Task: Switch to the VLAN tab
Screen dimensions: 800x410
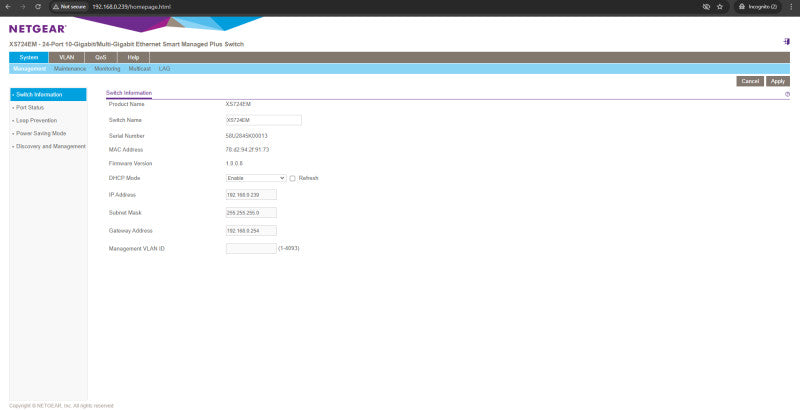Action: (67, 58)
